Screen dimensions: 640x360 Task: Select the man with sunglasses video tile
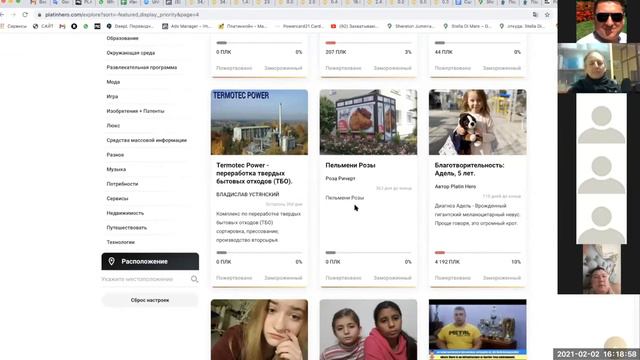pos(601,21)
